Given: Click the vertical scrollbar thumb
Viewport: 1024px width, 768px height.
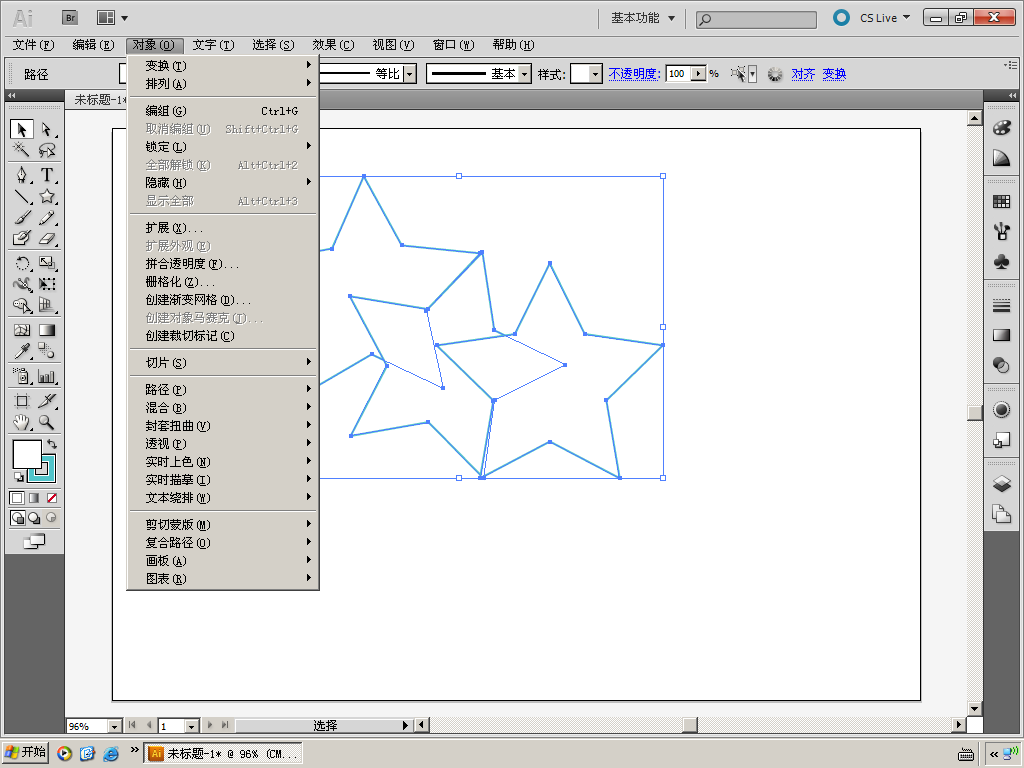Looking at the screenshot, I should 975,413.
